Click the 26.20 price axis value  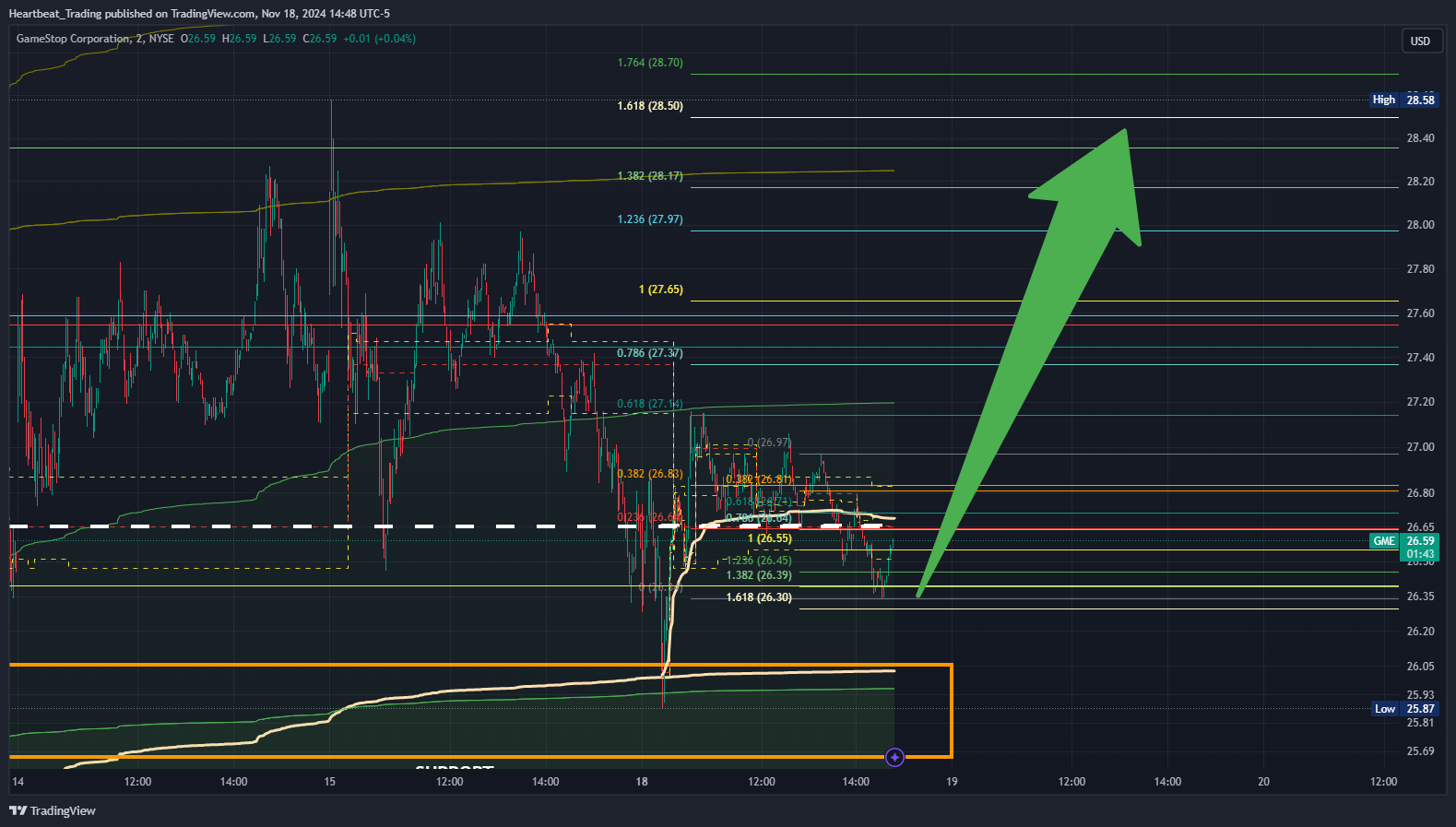(x=1420, y=632)
